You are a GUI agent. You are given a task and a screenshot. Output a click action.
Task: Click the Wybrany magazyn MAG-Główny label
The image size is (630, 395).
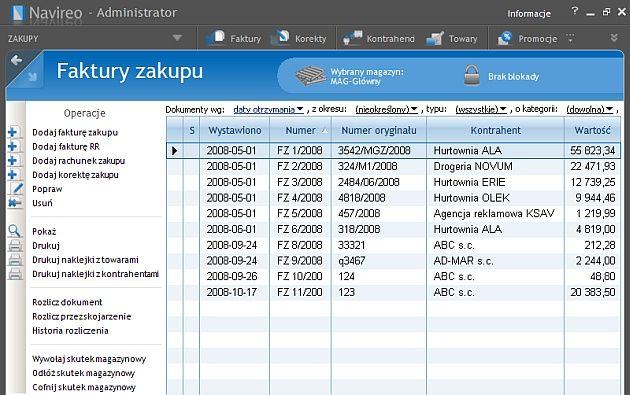[367, 76]
